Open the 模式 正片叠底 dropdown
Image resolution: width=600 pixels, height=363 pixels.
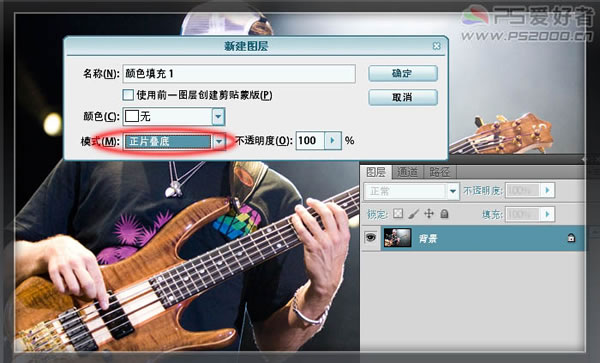[219, 142]
